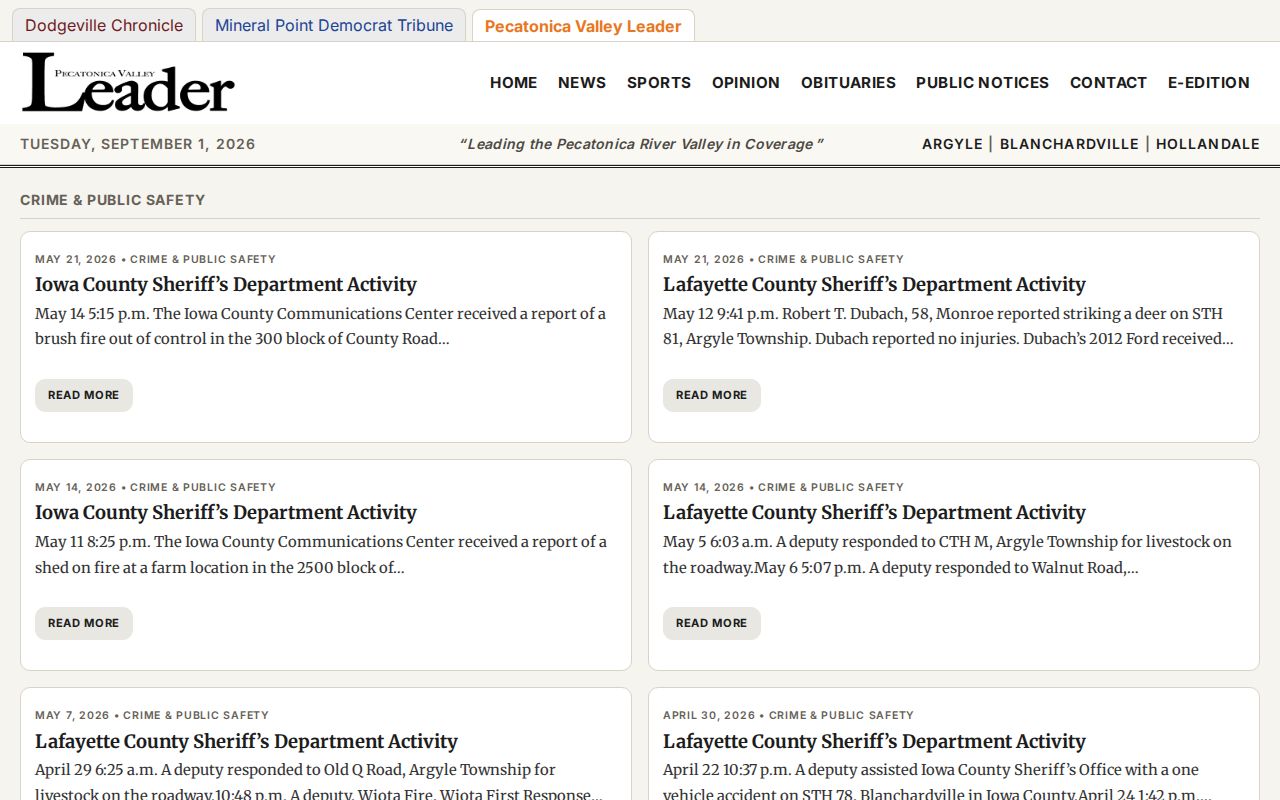Go to the Home nav link
Image resolution: width=1280 pixels, height=800 pixels.
[514, 83]
